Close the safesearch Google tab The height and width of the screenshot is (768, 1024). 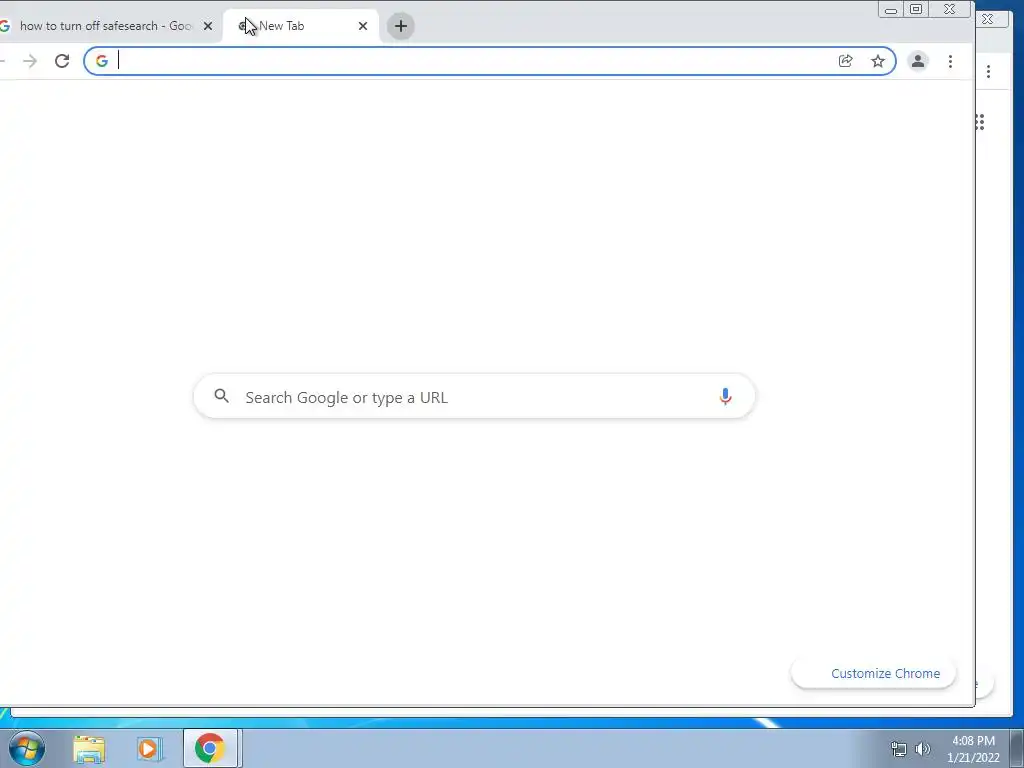click(x=208, y=26)
